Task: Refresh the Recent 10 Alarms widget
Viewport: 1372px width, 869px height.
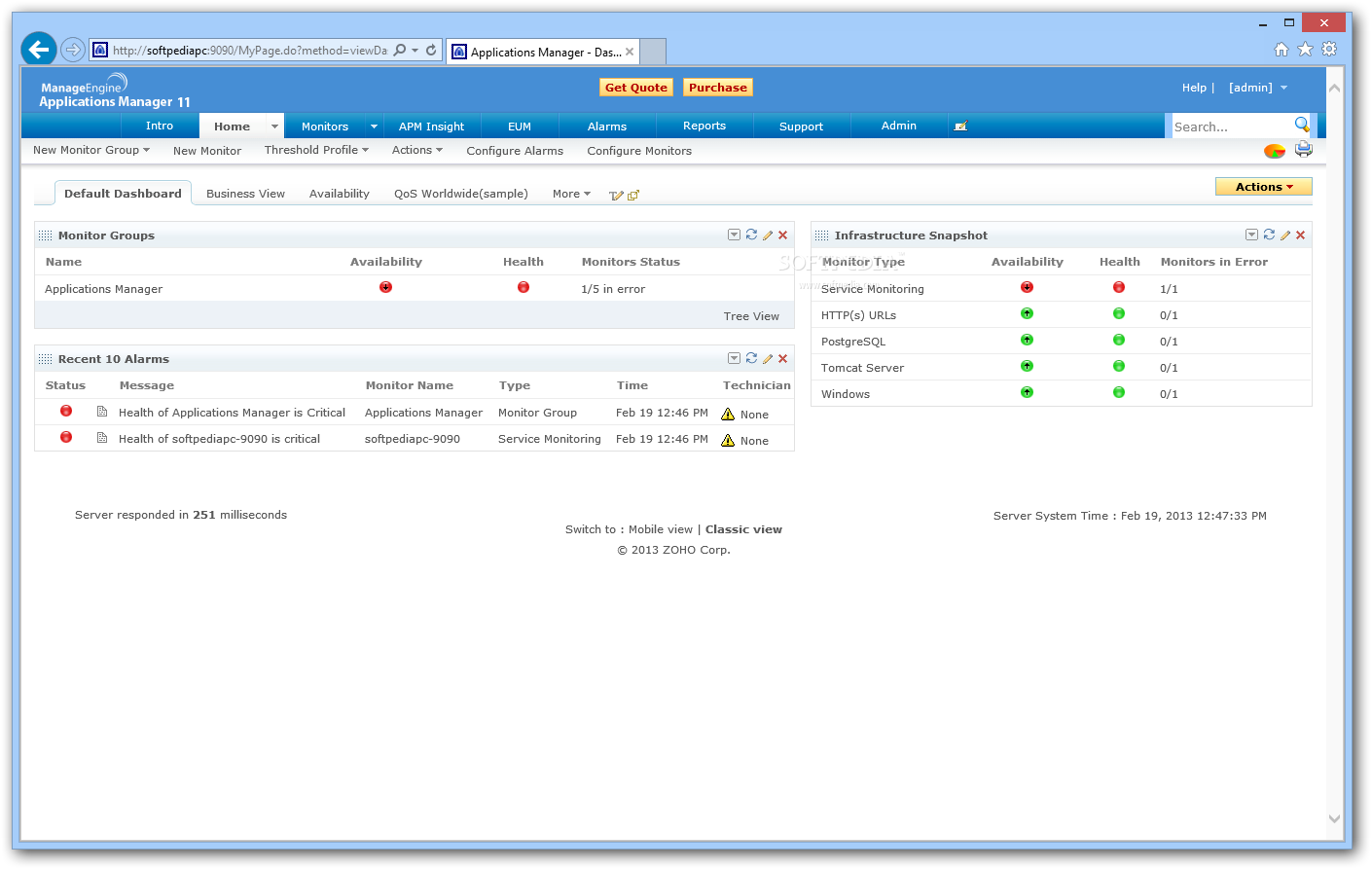Action: 751,358
